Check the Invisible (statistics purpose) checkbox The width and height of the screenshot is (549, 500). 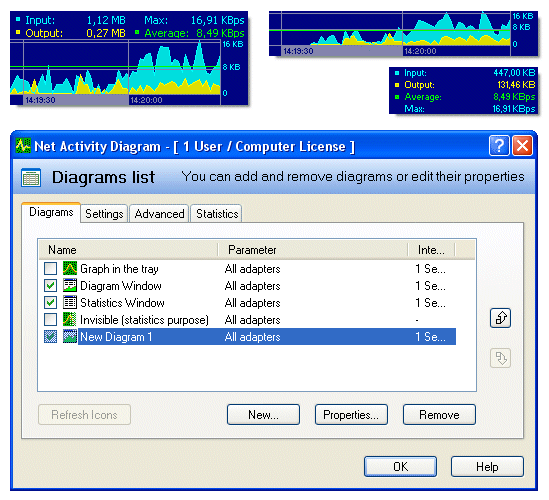tap(50, 319)
